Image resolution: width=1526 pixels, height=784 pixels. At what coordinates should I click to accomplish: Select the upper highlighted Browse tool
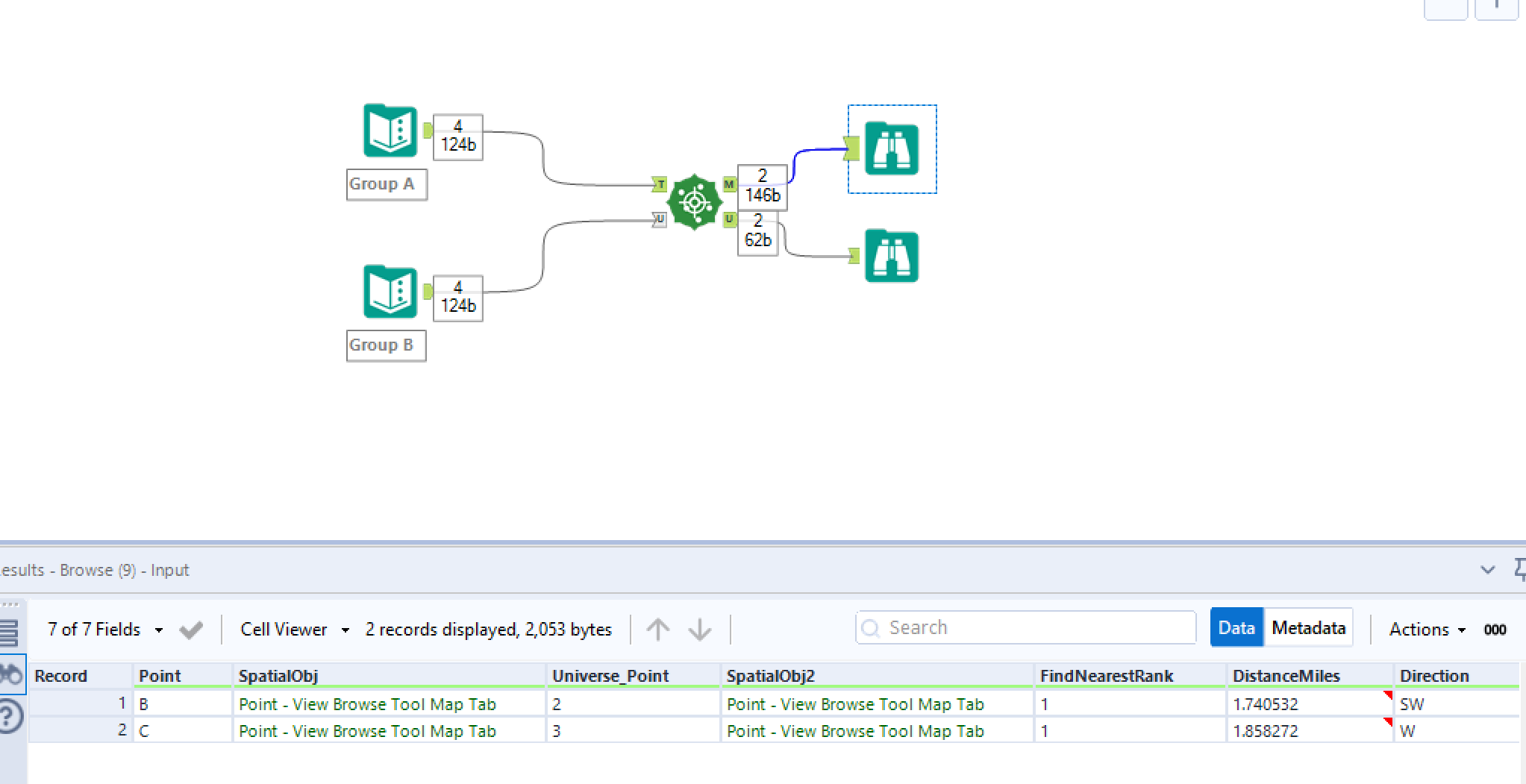(891, 149)
